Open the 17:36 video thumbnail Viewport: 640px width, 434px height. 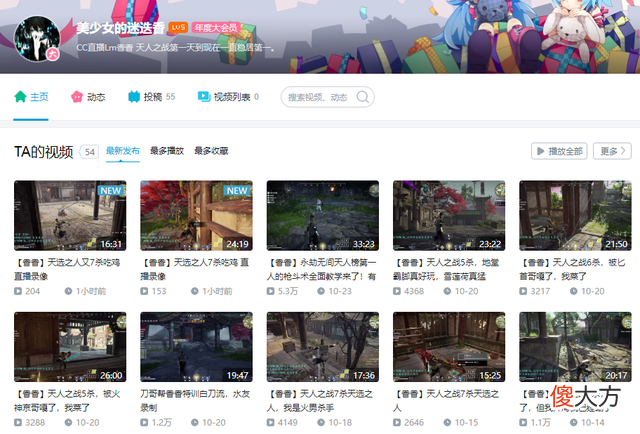pyautogui.click(x=323, y=347)
